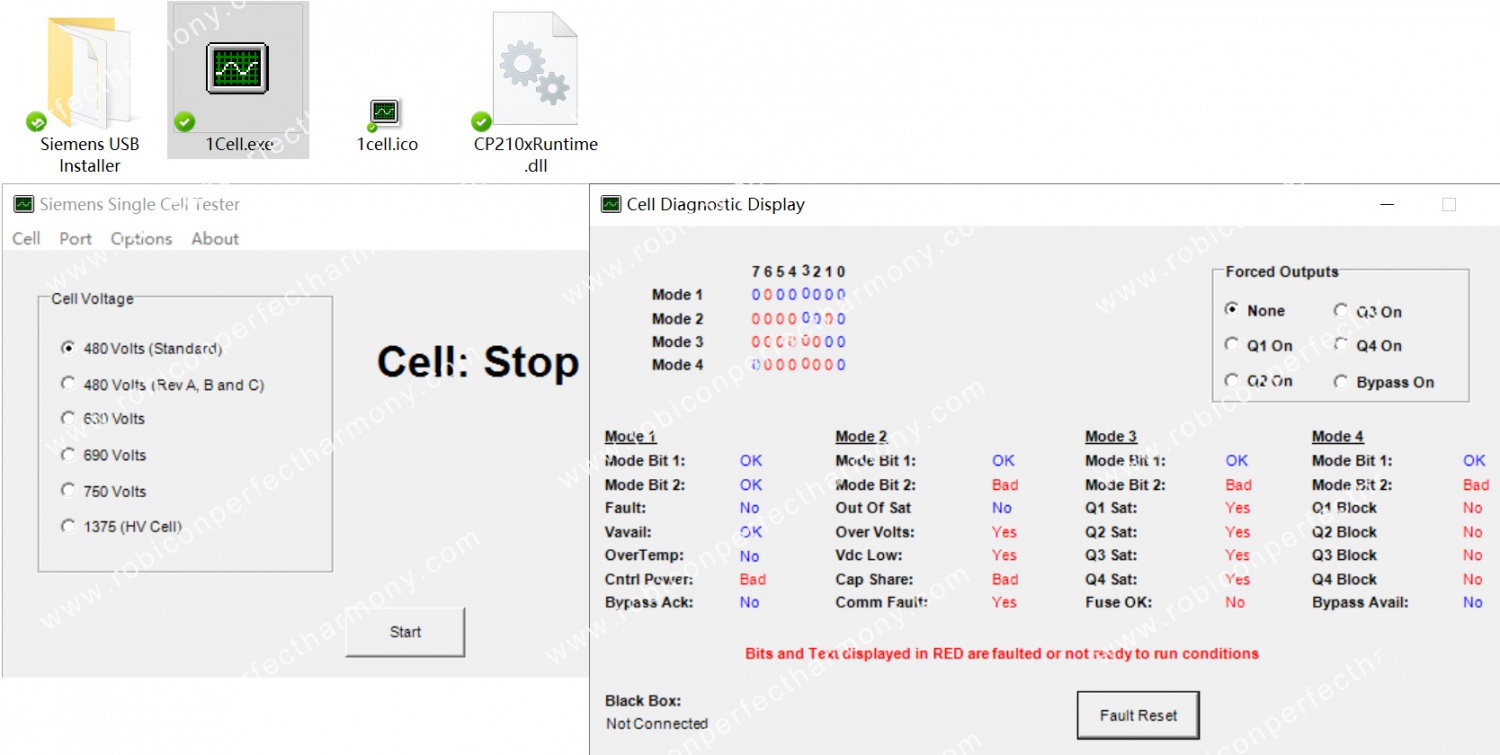Force the Q1 On output
The width and height of the screenshot is (1500, 755).
coord(1258,346)
